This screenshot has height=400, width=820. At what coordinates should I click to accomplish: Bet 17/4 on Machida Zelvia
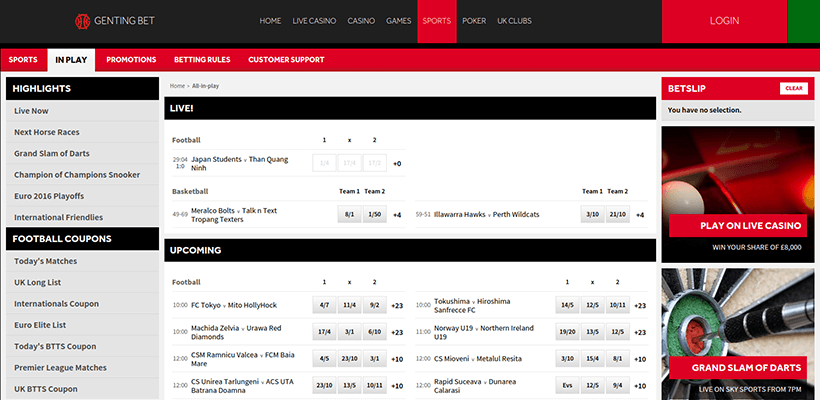pos(324,332)
